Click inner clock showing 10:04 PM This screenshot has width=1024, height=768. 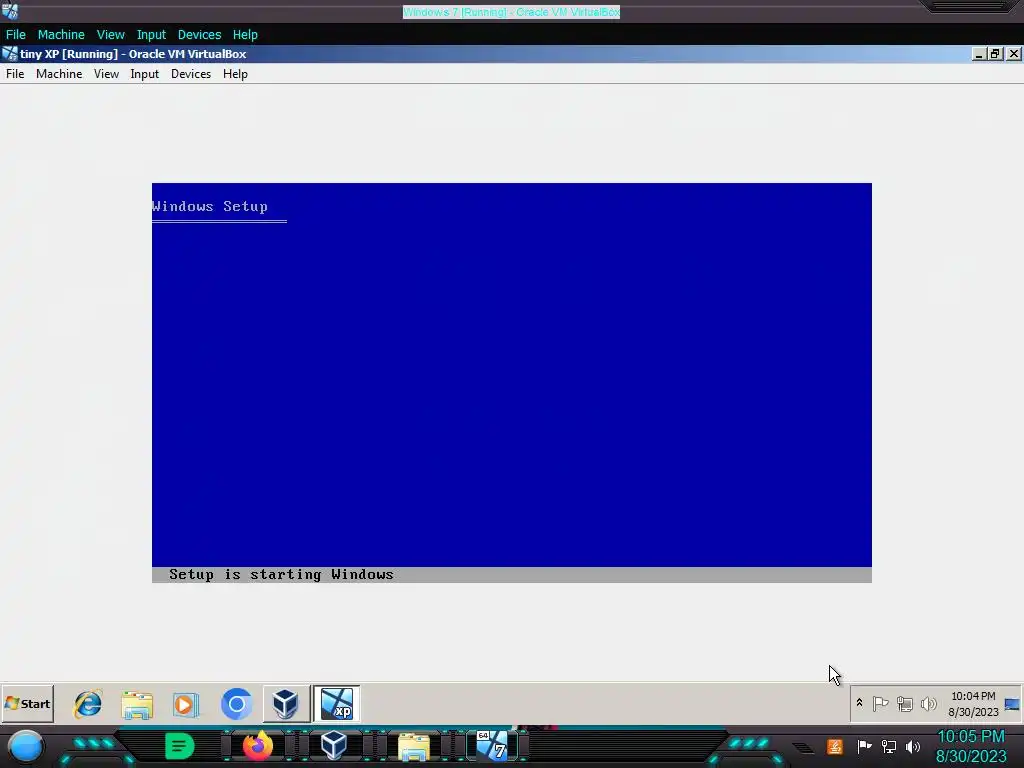(973, 703)
